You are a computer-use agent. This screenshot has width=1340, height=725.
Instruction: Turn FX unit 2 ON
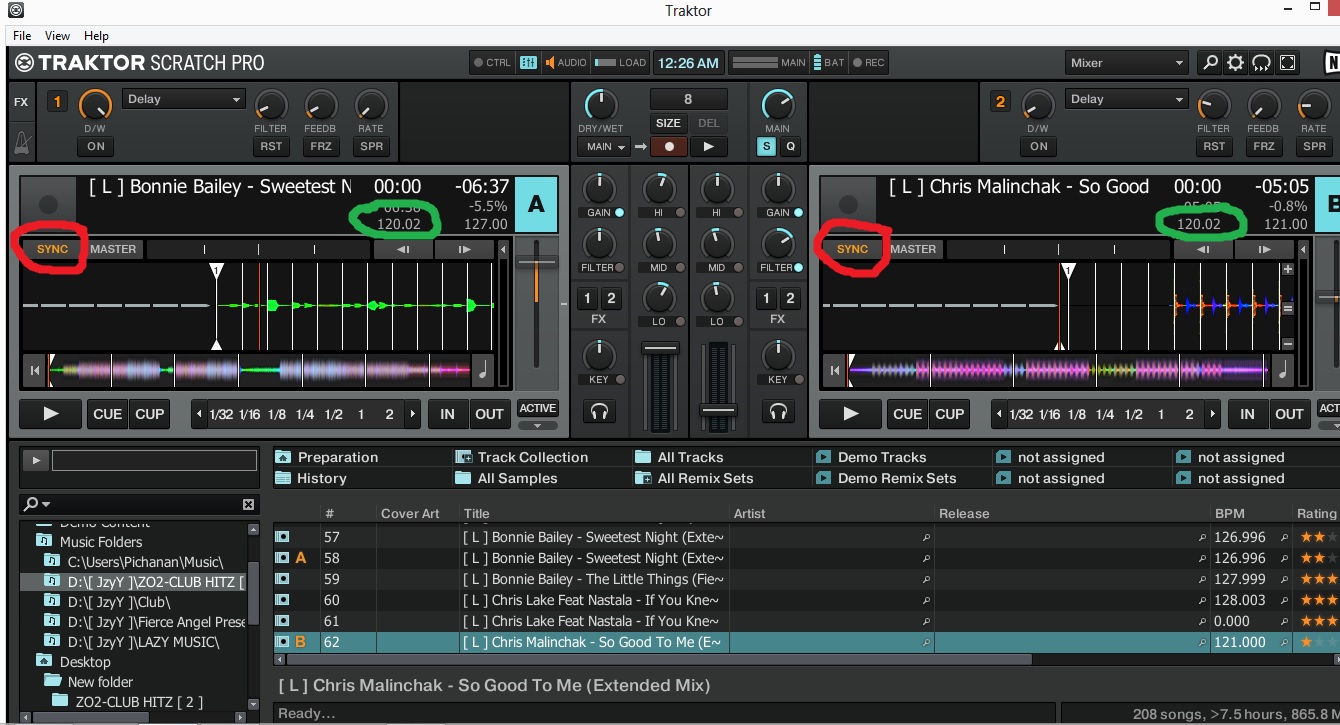click(x=1039, y=146)
